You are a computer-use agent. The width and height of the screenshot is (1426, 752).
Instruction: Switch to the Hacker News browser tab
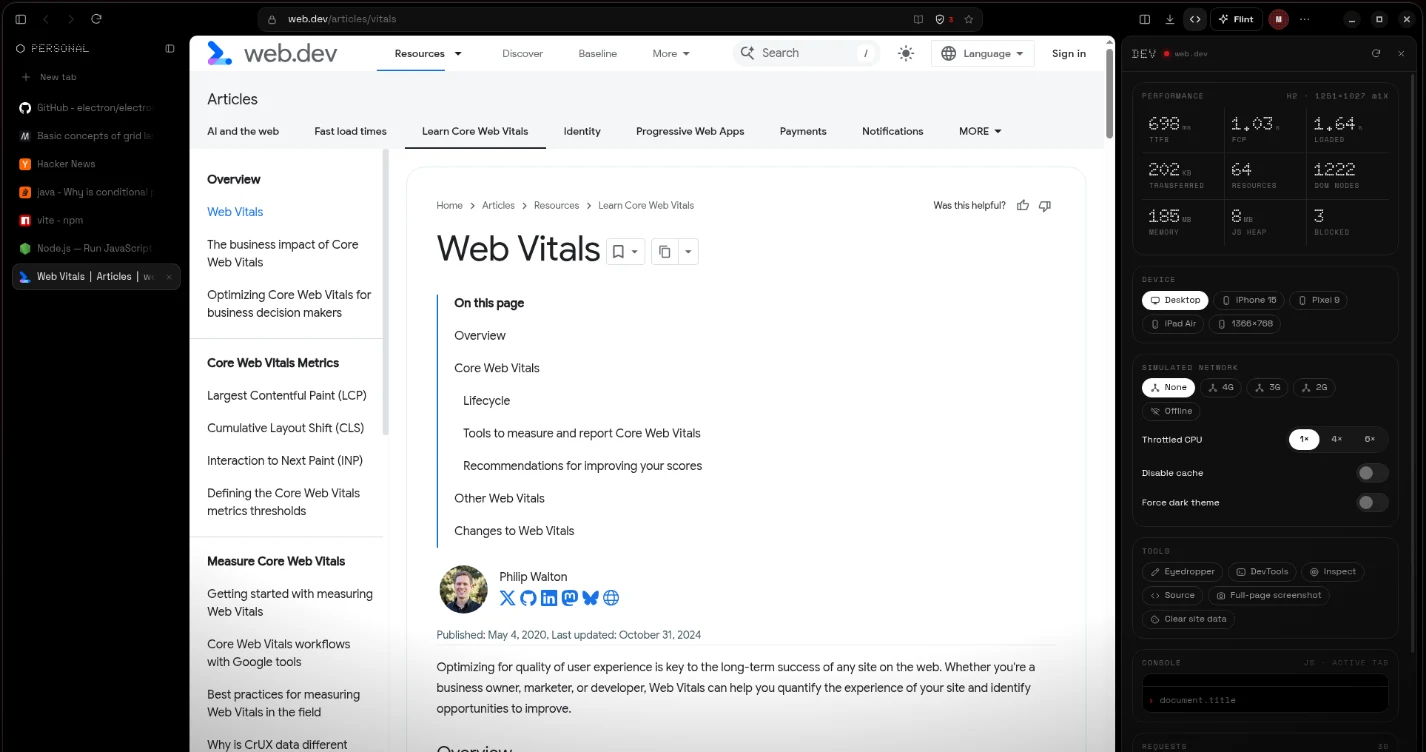(x=96, y=164)
